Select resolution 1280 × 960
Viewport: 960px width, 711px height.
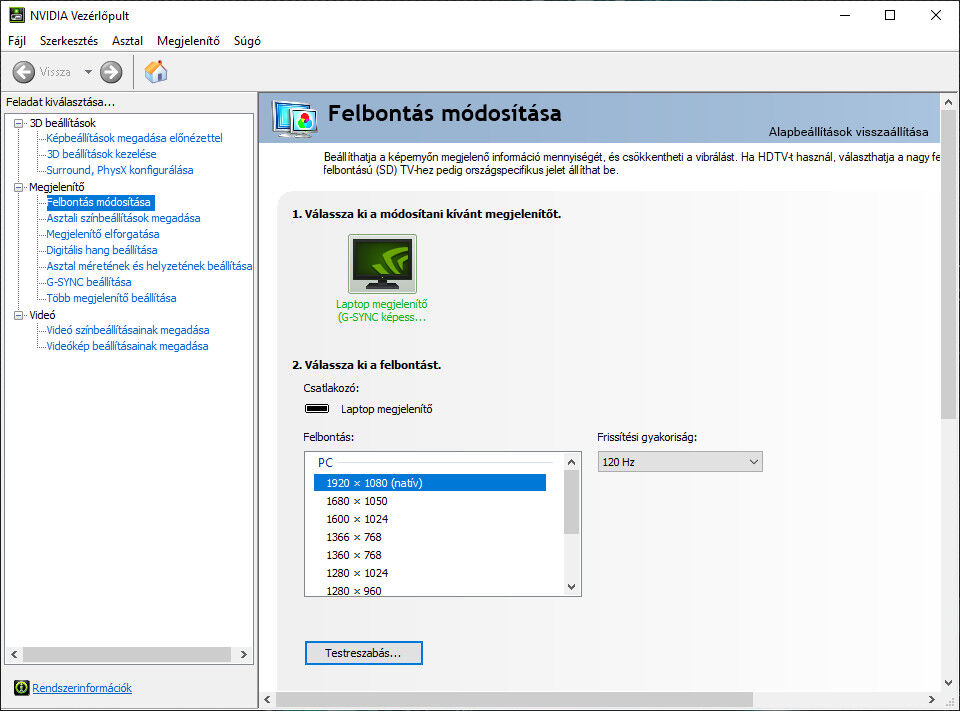[x=430, y=590]
